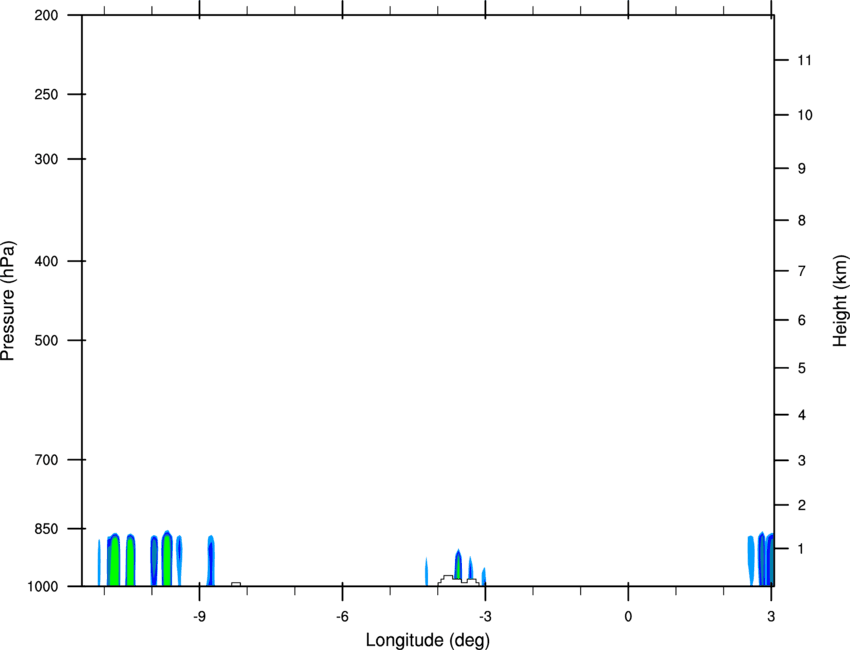Image resolution: width=850 pixels, height=650 pixels.
Task: Click the -9 longitude tick label
Action: click(x=199, y=616)
